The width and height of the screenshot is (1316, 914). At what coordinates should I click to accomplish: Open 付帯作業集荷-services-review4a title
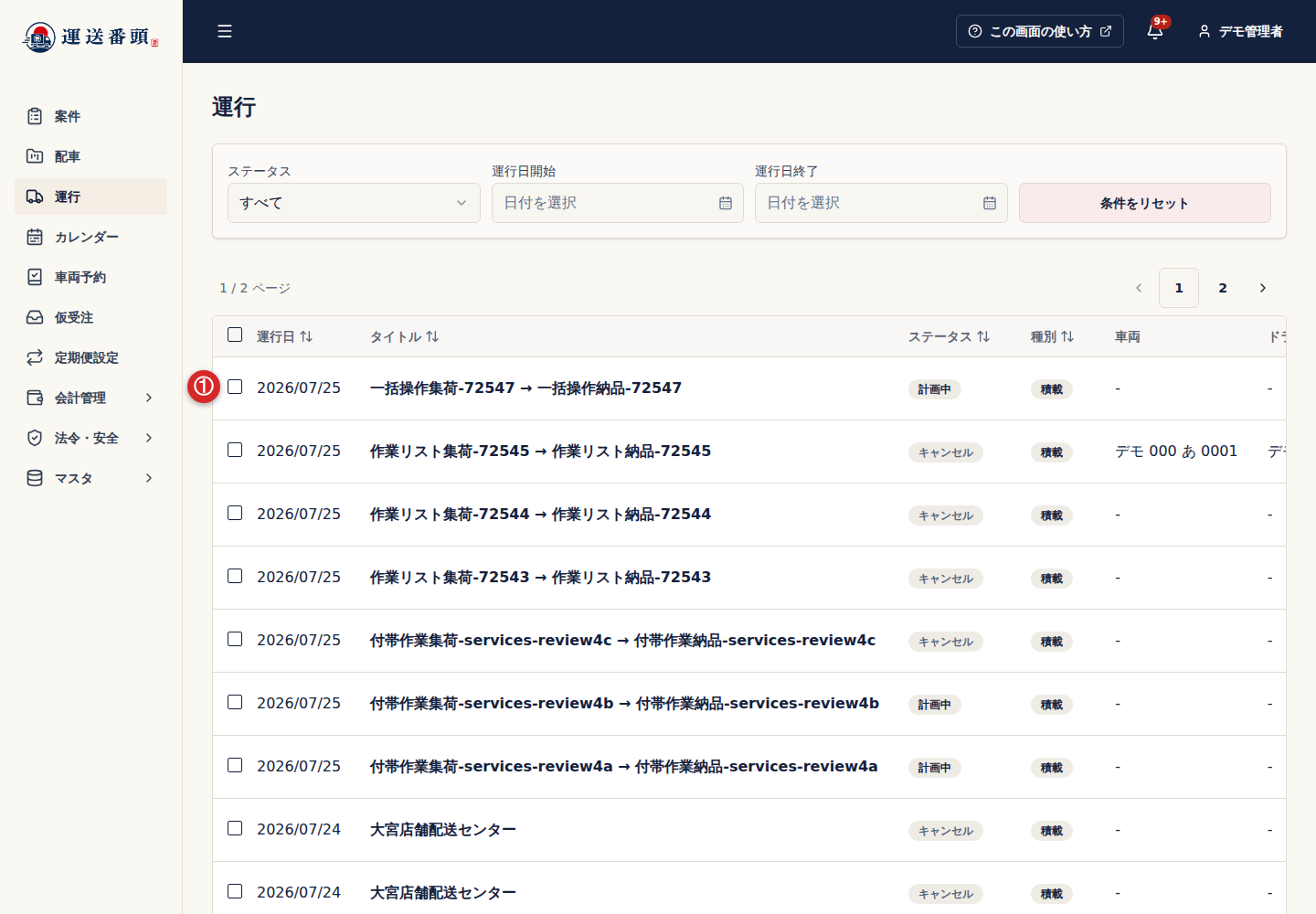[x=623, y=766]
